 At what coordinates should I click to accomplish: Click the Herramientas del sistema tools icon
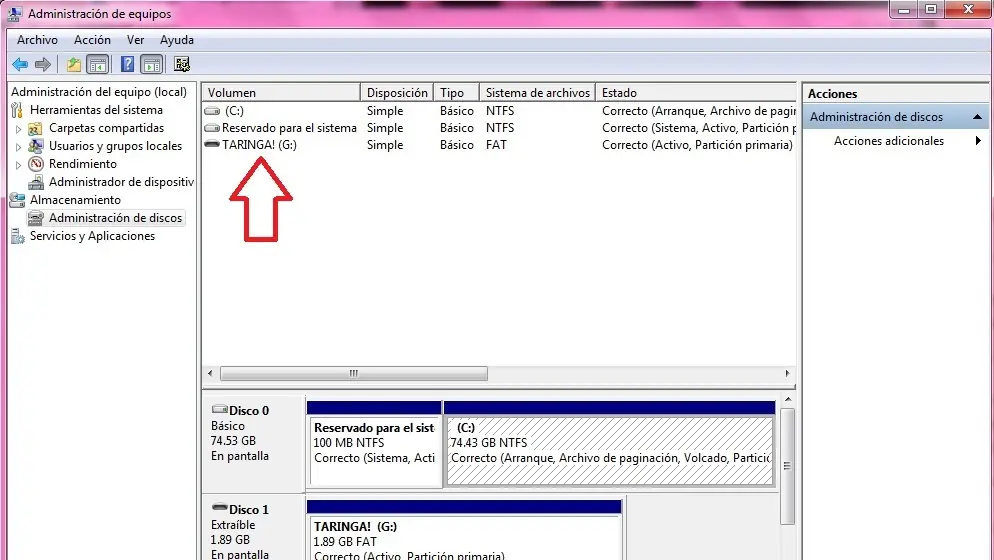[x=18, y=110]
